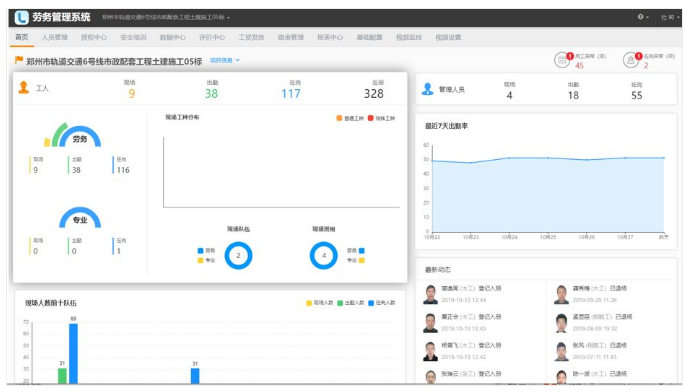Toggle the red 特殊工种 legend swatch

coord(371,118)
